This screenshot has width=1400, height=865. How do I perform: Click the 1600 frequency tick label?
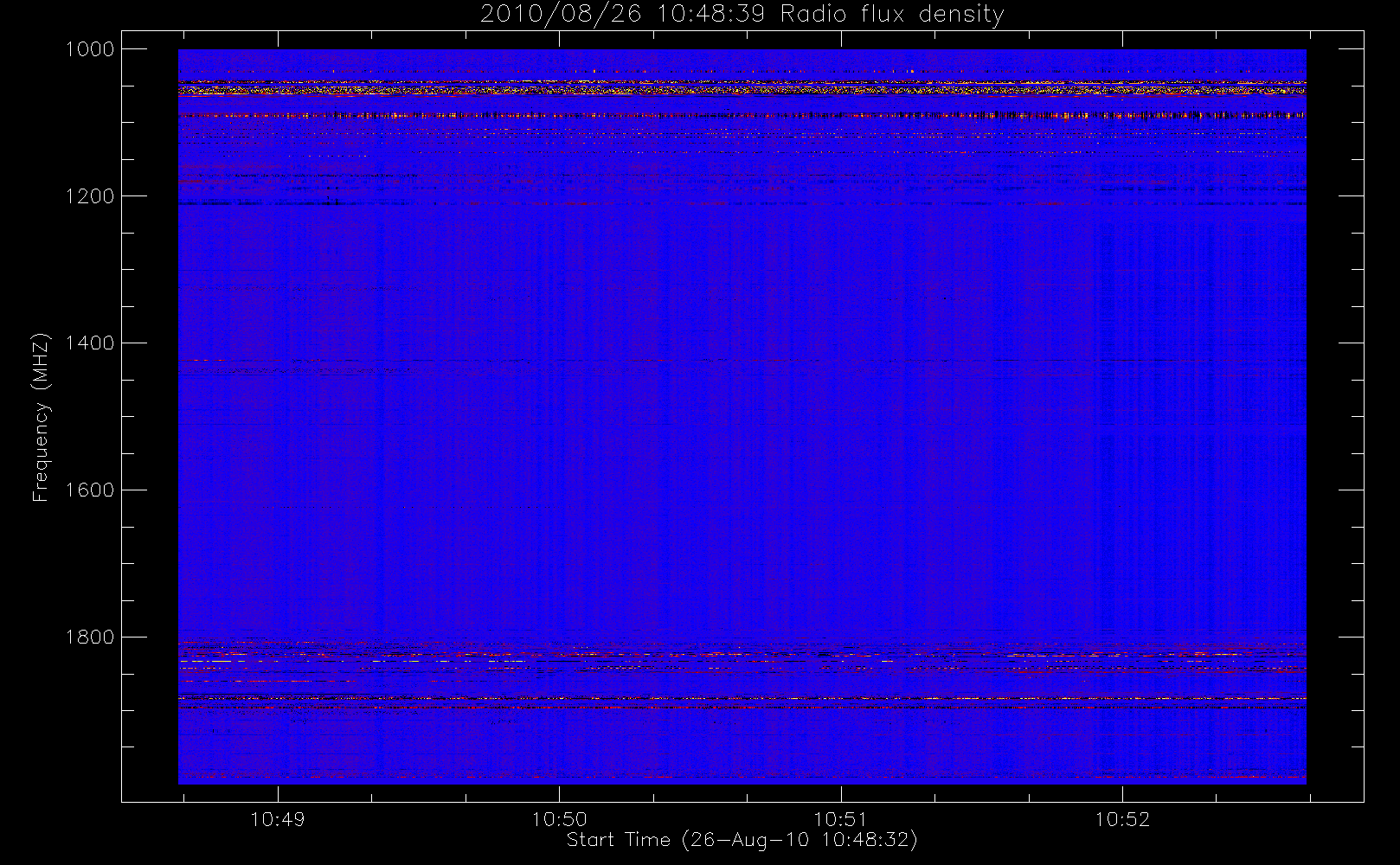90,490
